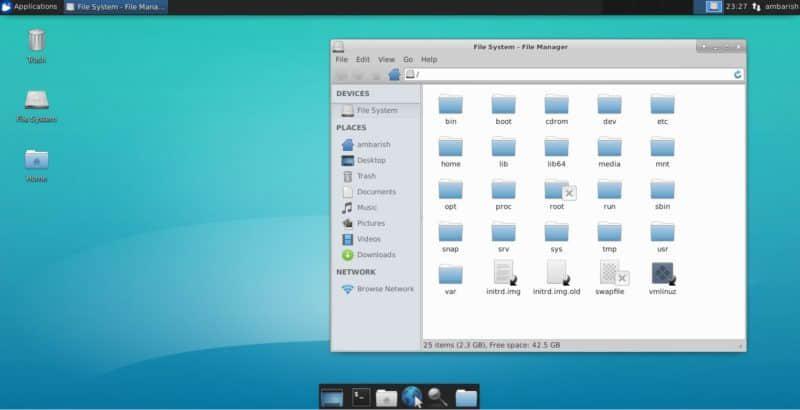Open Application Finder magnifier in the dock
Viewport: 800px width, 410px height.
tap(438, 397)
